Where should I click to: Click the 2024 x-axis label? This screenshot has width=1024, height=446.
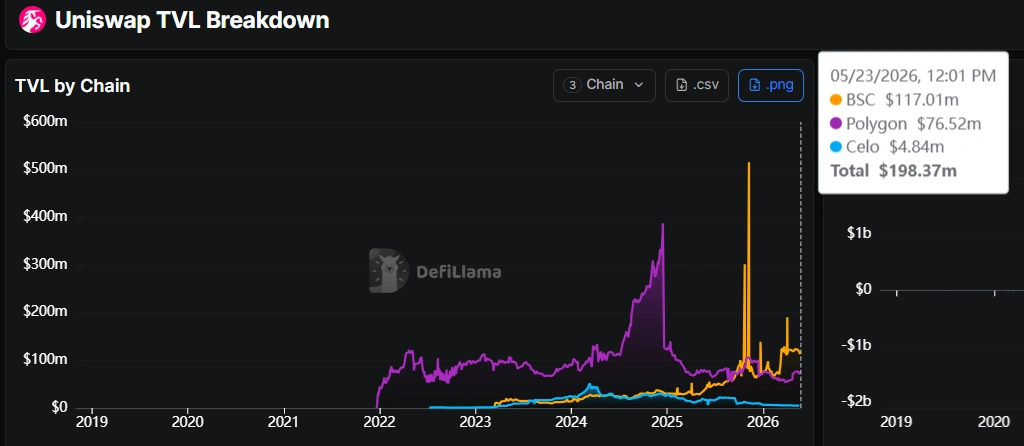click(x=571, y=421)
